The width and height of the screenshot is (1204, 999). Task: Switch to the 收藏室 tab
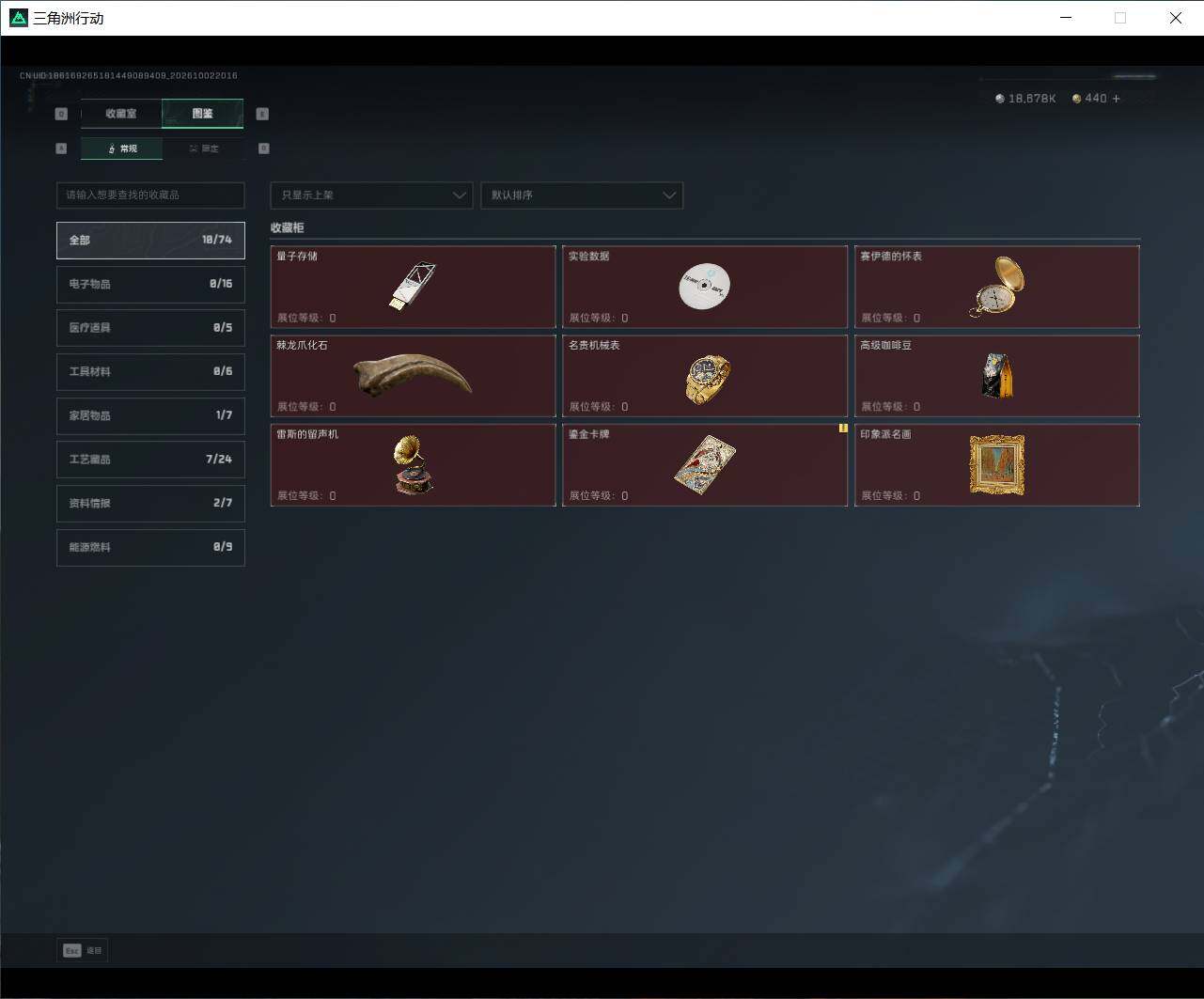click(x=121, y=114)
